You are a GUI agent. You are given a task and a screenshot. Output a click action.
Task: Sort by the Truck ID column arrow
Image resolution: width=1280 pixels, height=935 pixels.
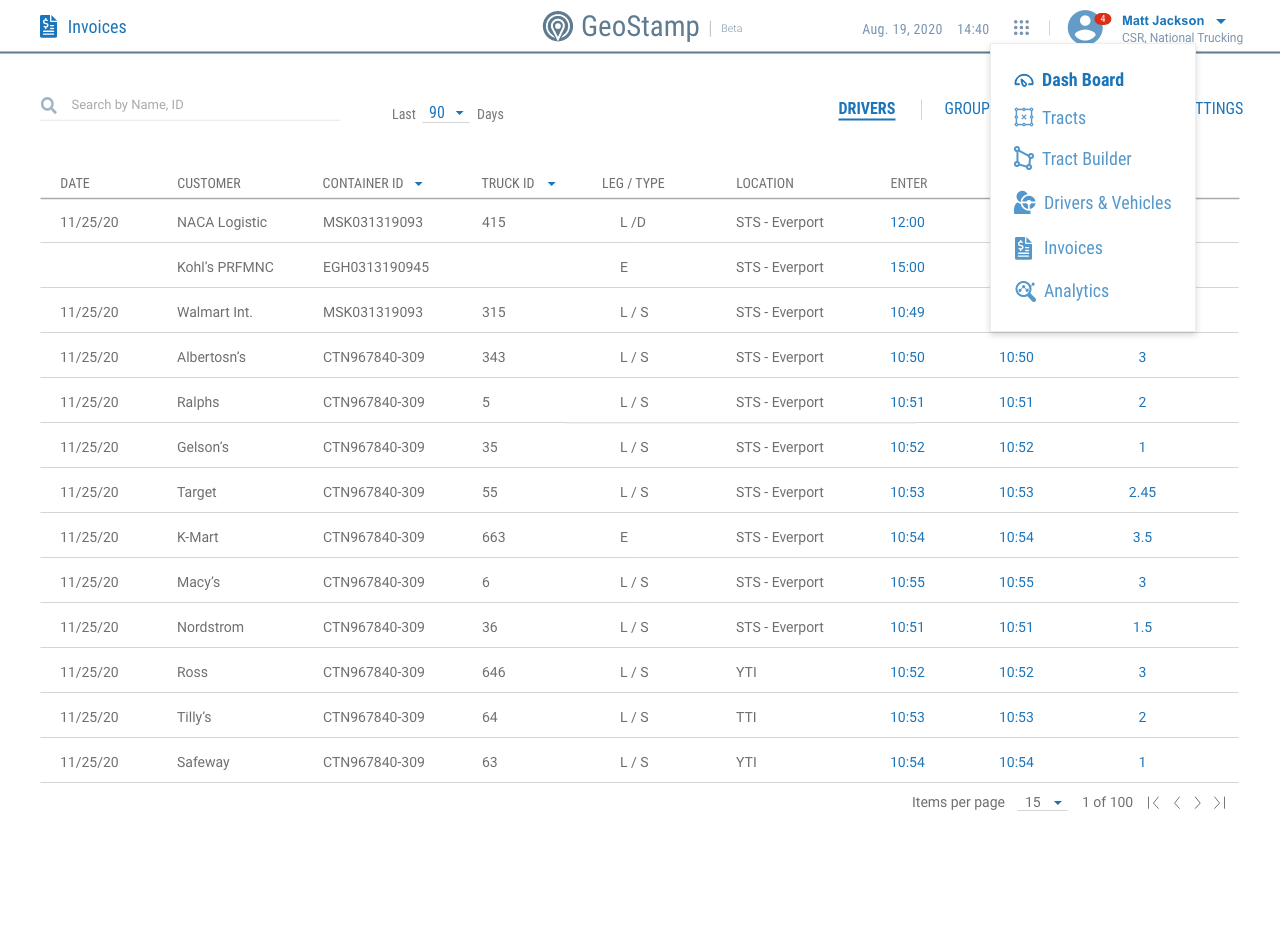point(551,184)
